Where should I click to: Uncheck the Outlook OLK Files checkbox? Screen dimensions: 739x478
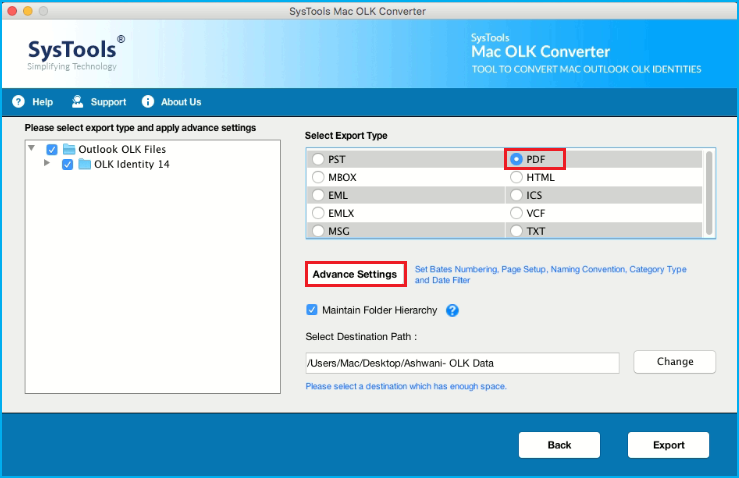pos(52,149)
